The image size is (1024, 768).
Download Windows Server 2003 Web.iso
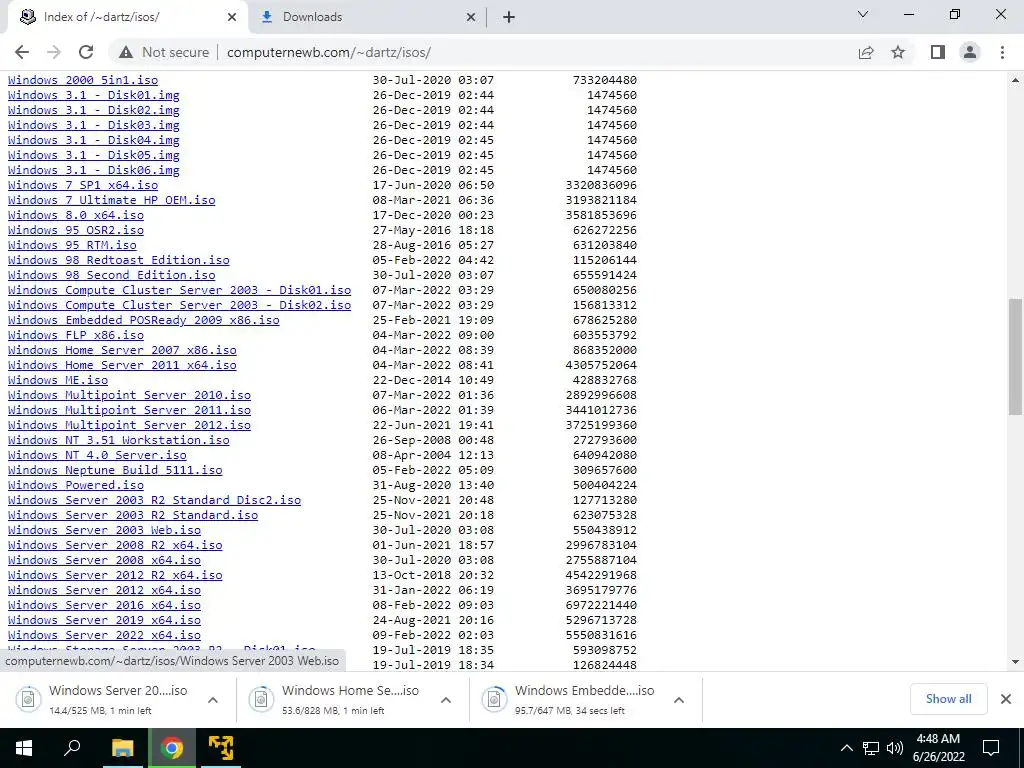pyautogui.click(x=104, y=531)
